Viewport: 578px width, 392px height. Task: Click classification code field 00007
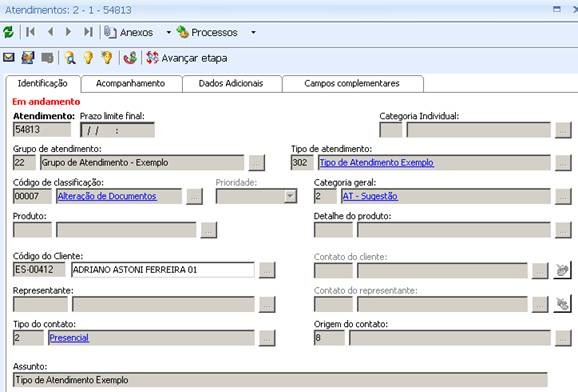point(32,196)
